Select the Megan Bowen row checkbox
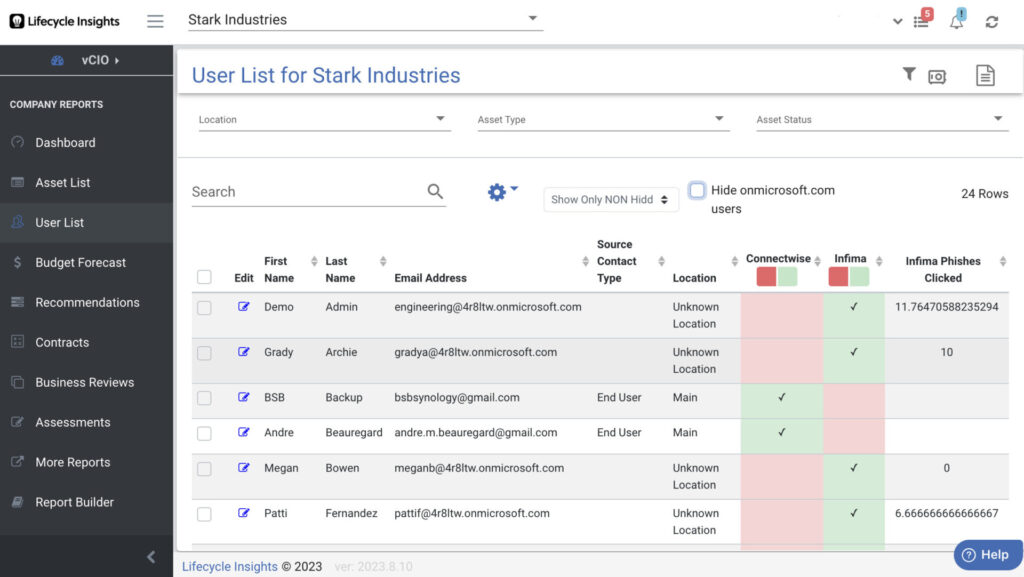Image resolution: width=1024 pixels, height=577 pixels. [x=204, y=469]
